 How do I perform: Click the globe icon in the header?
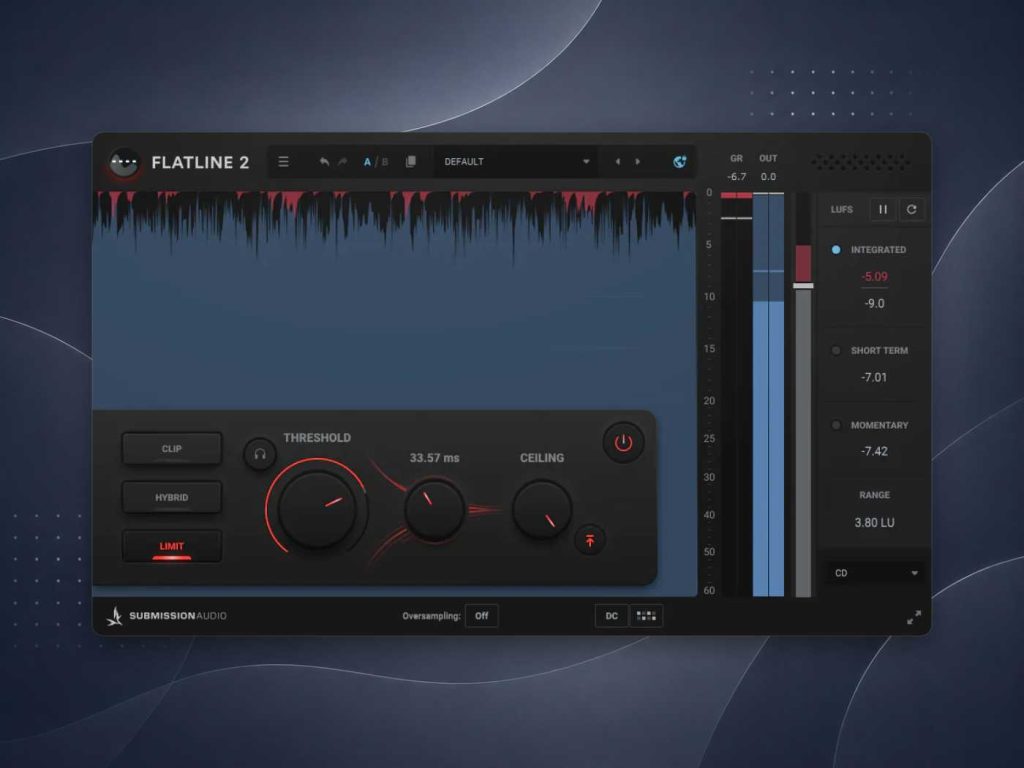(679, 161)
